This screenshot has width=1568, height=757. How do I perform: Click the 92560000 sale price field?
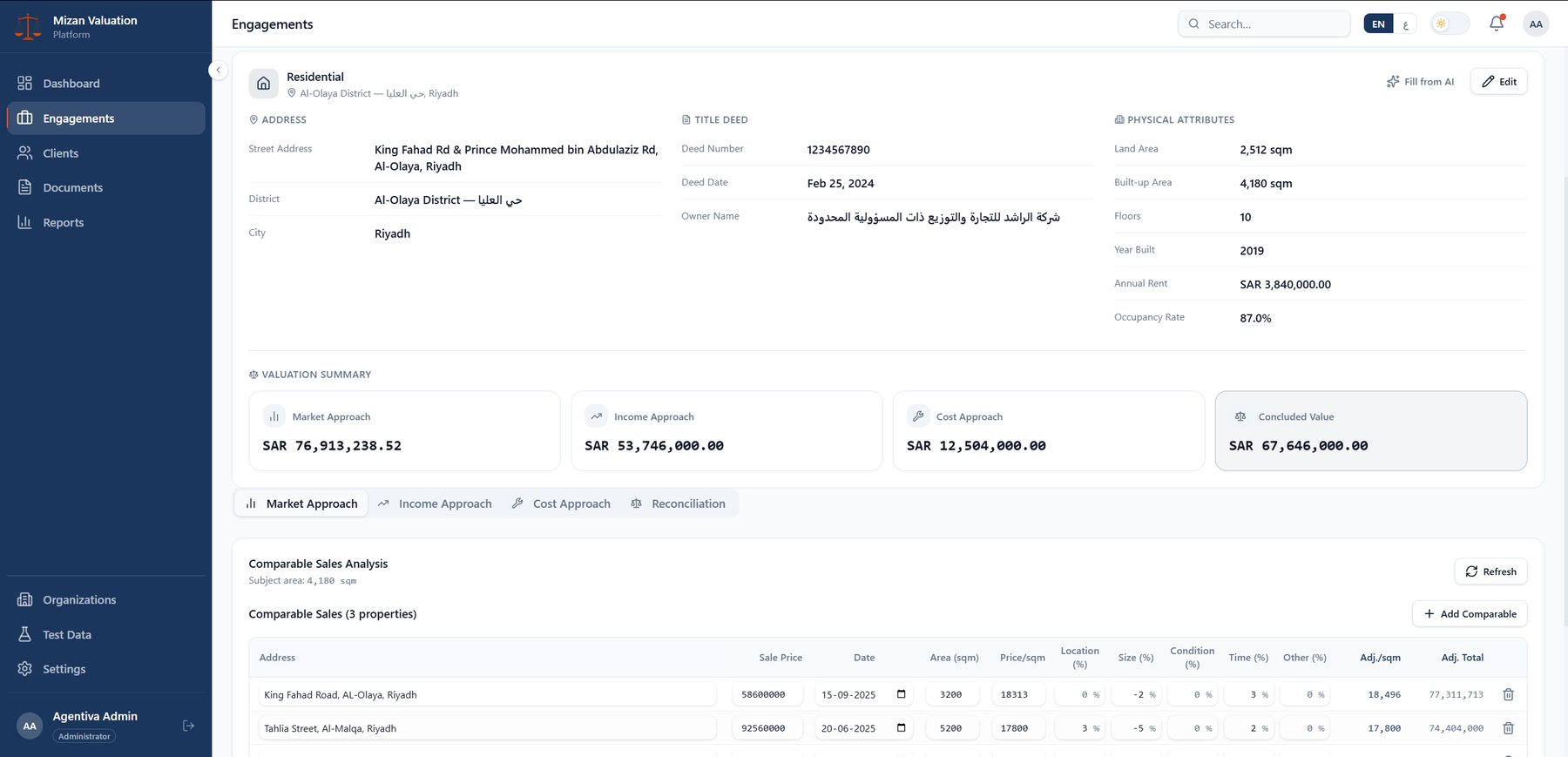point(767,728)
